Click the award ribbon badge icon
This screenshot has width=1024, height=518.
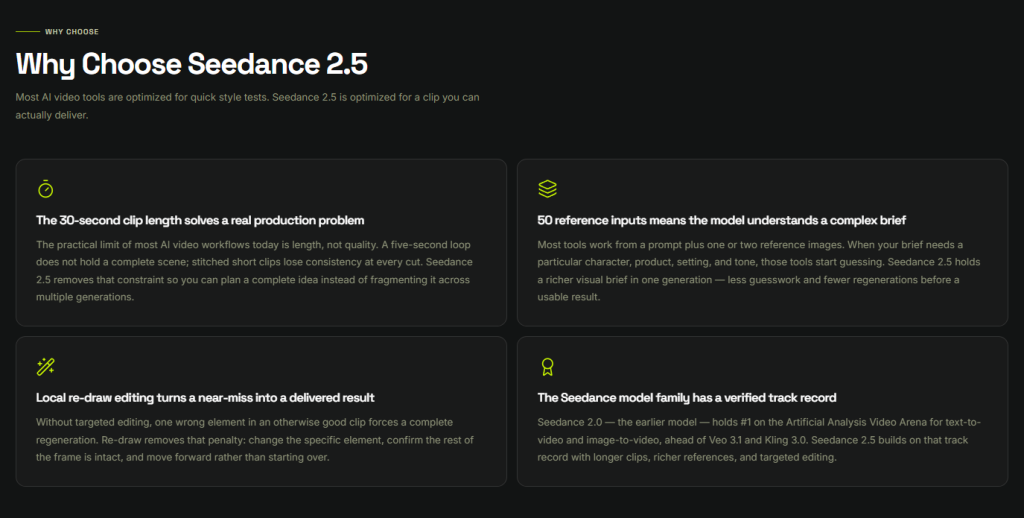point(547,366)
